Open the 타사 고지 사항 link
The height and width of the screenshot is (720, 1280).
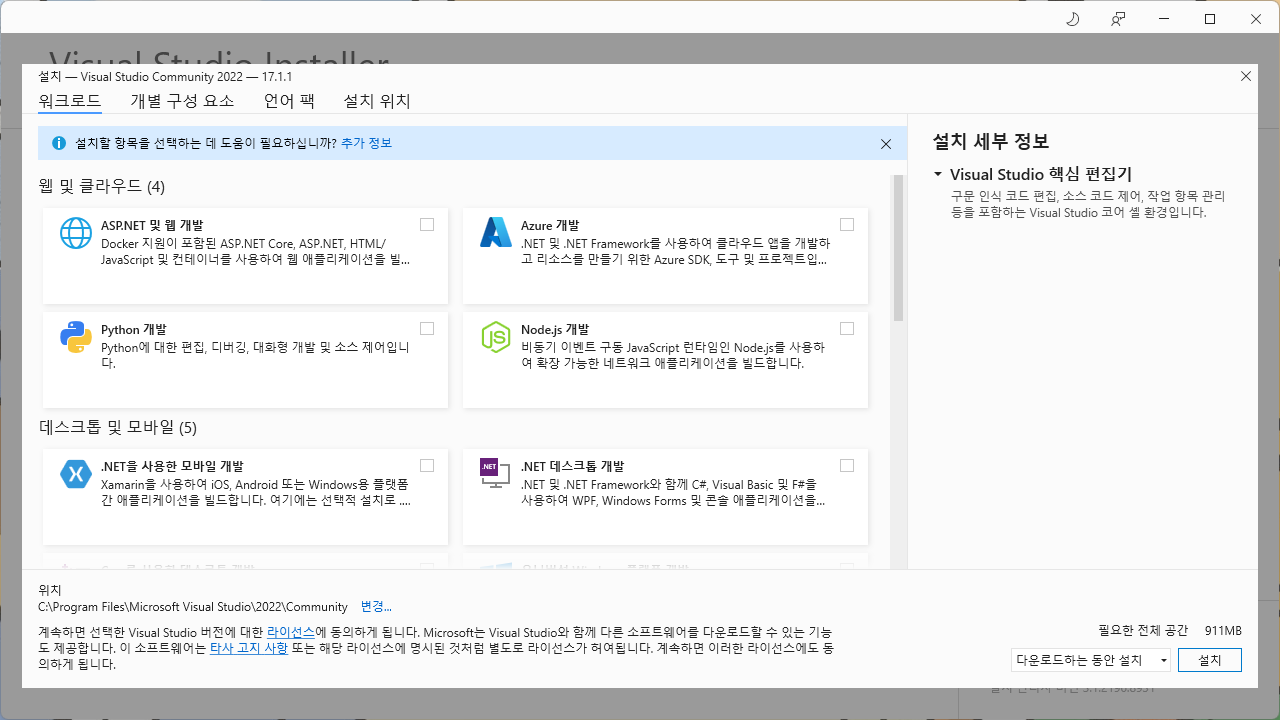248,648
